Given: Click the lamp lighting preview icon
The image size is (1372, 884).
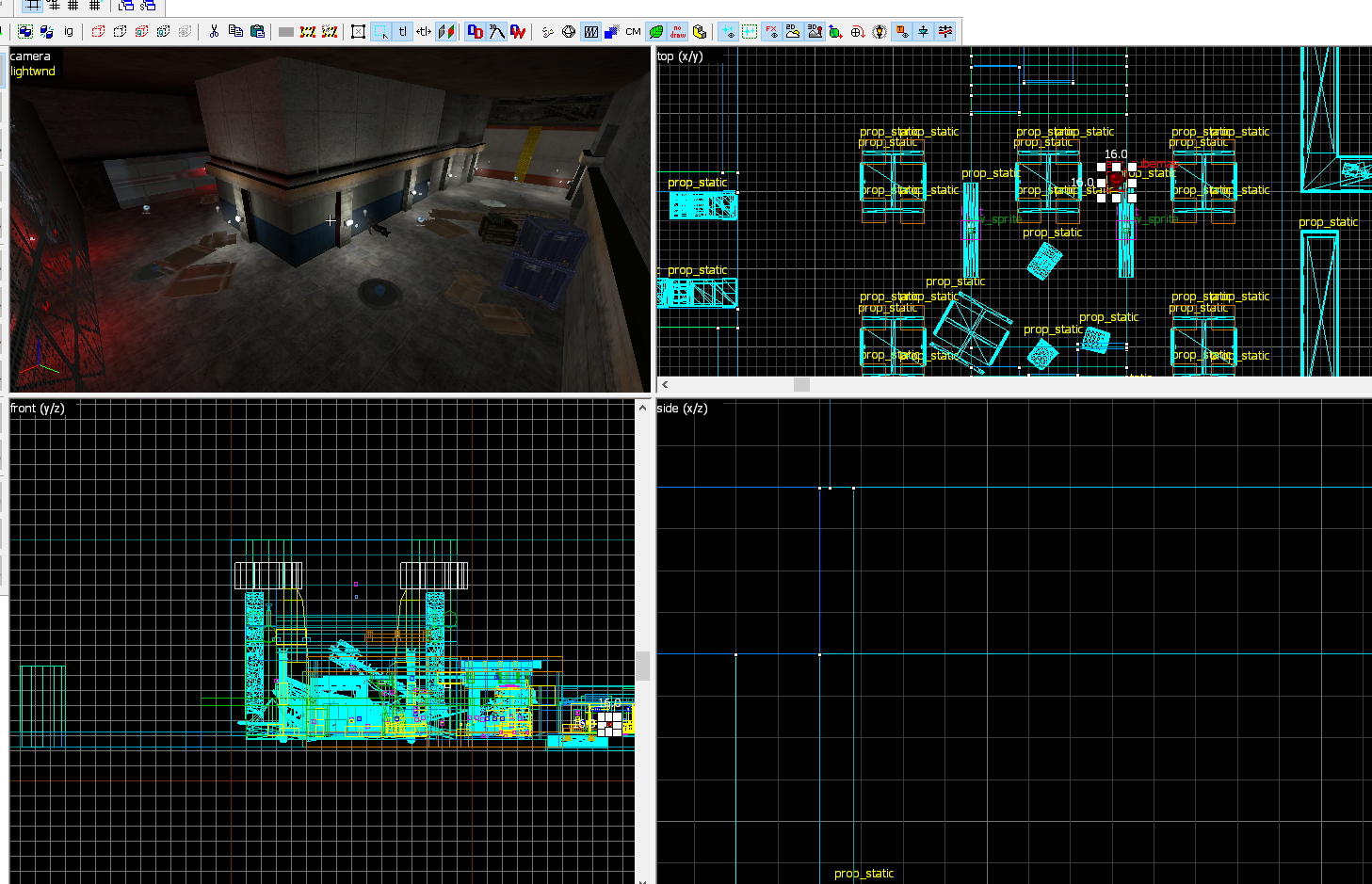Looking at the screenshot, I should pyautogui.click(x=880, y=31).
